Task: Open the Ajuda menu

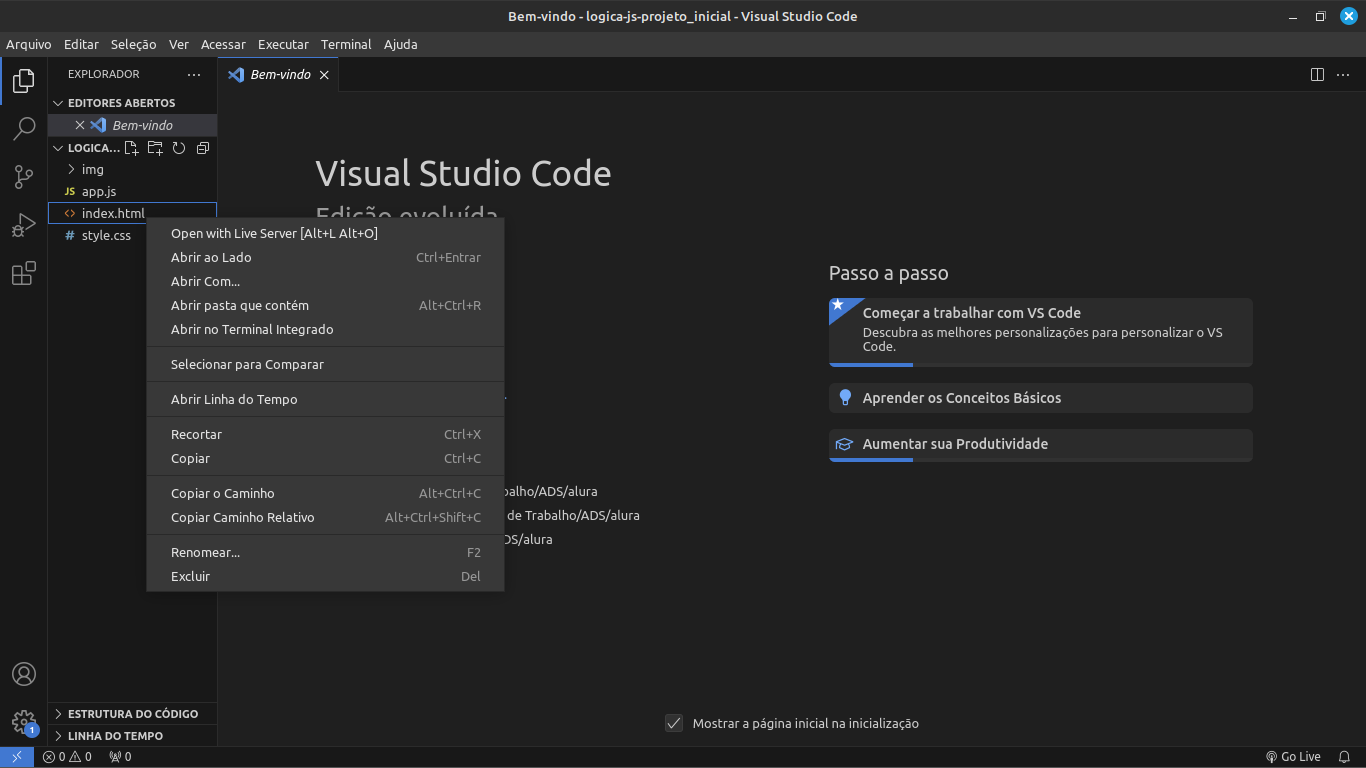Action: coord(401,44)
